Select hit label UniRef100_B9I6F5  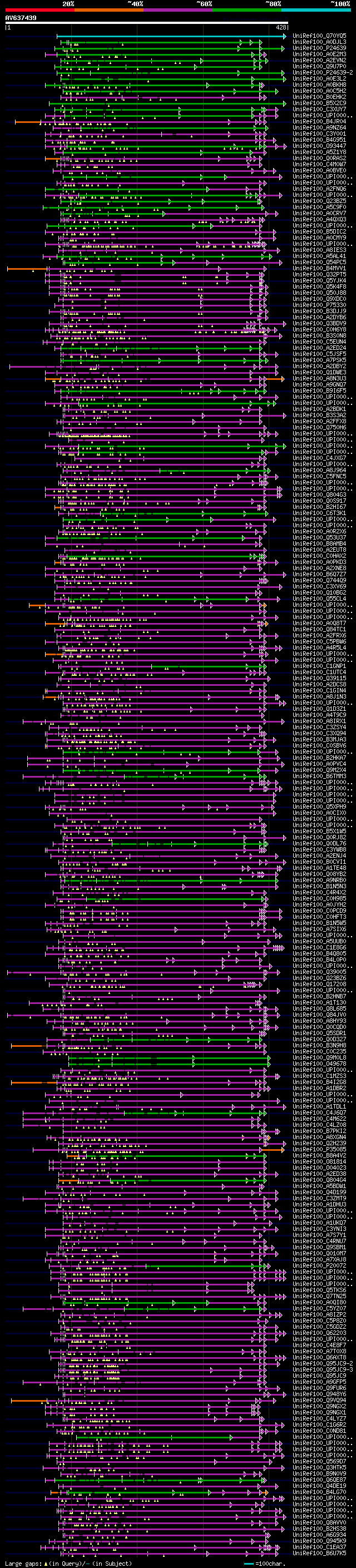[x=319, y=391]
